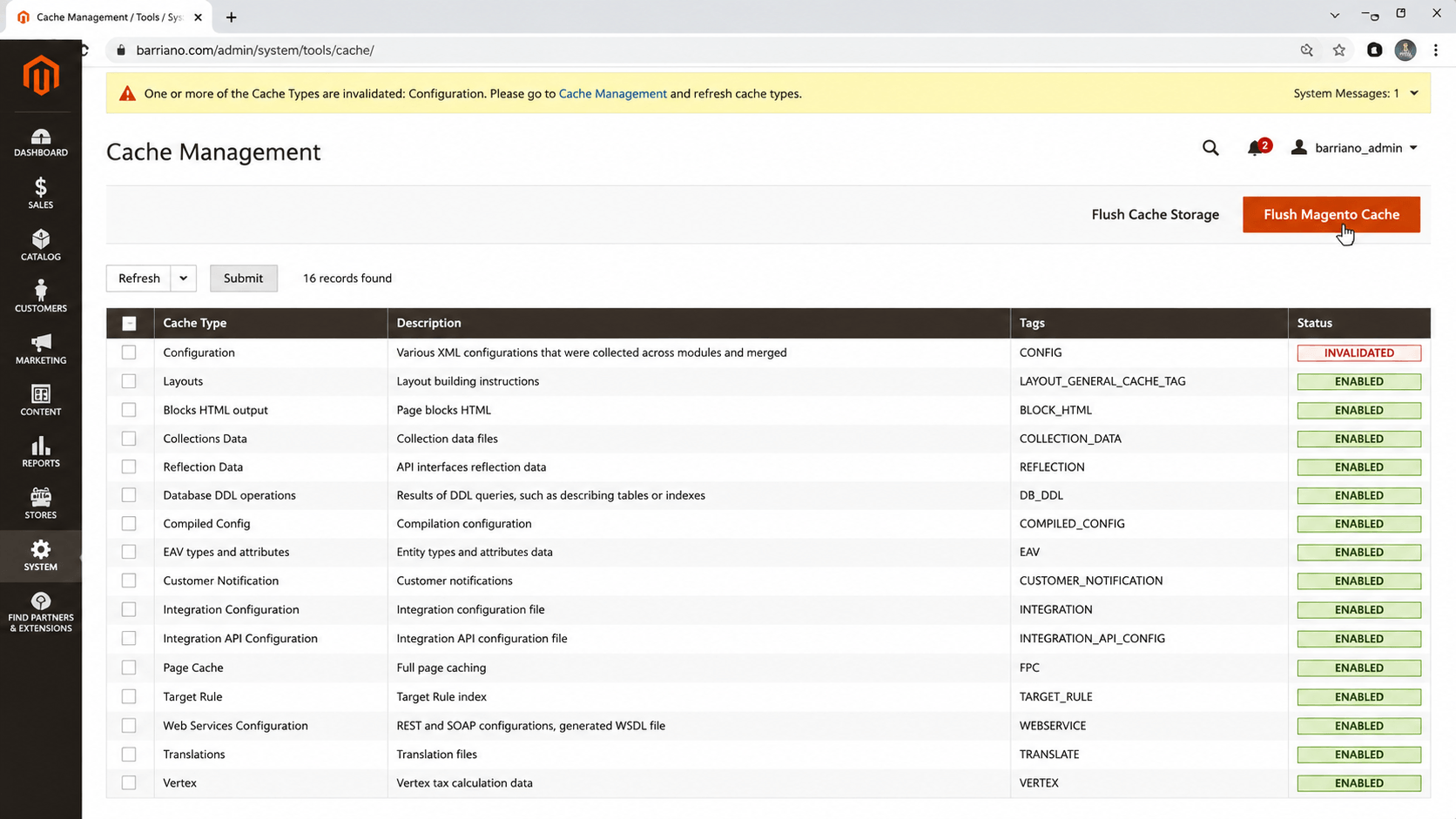Click the '16 records found' text
The width and height of the screenshot is (1456, 819).
(347, 279)
